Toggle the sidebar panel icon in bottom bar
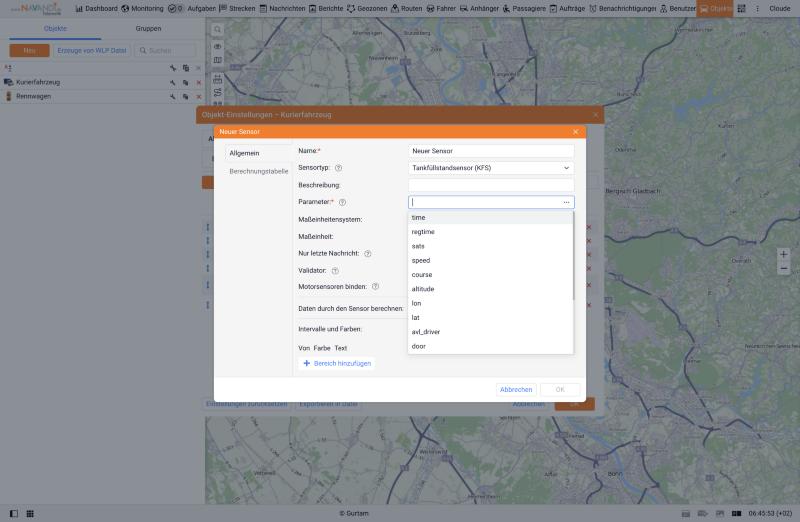The height and width of the screenshot is (522, 800). tap(14, 514)
